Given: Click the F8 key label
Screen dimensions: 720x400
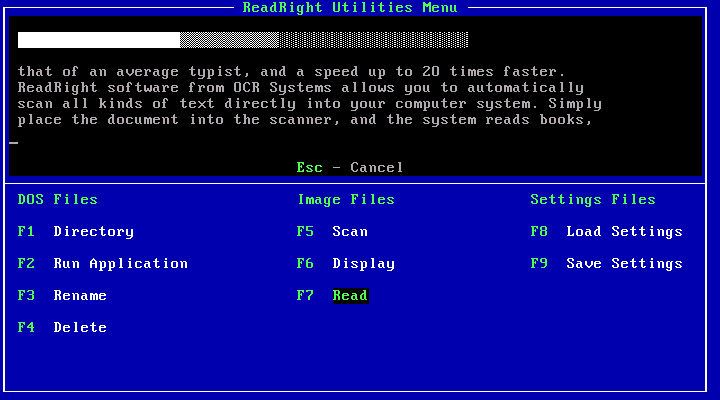Looking at the screenshot, I should coord(539,231).
